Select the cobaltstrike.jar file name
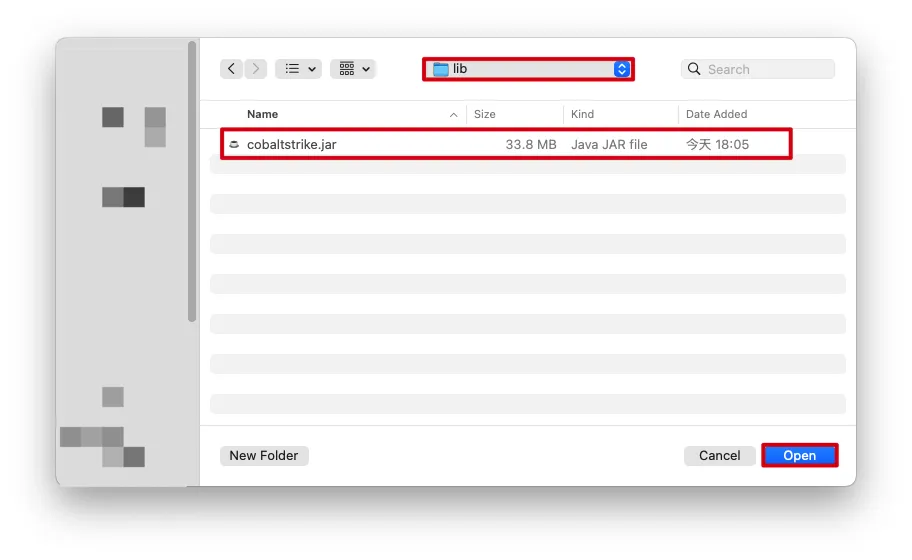 coord(292,144)
